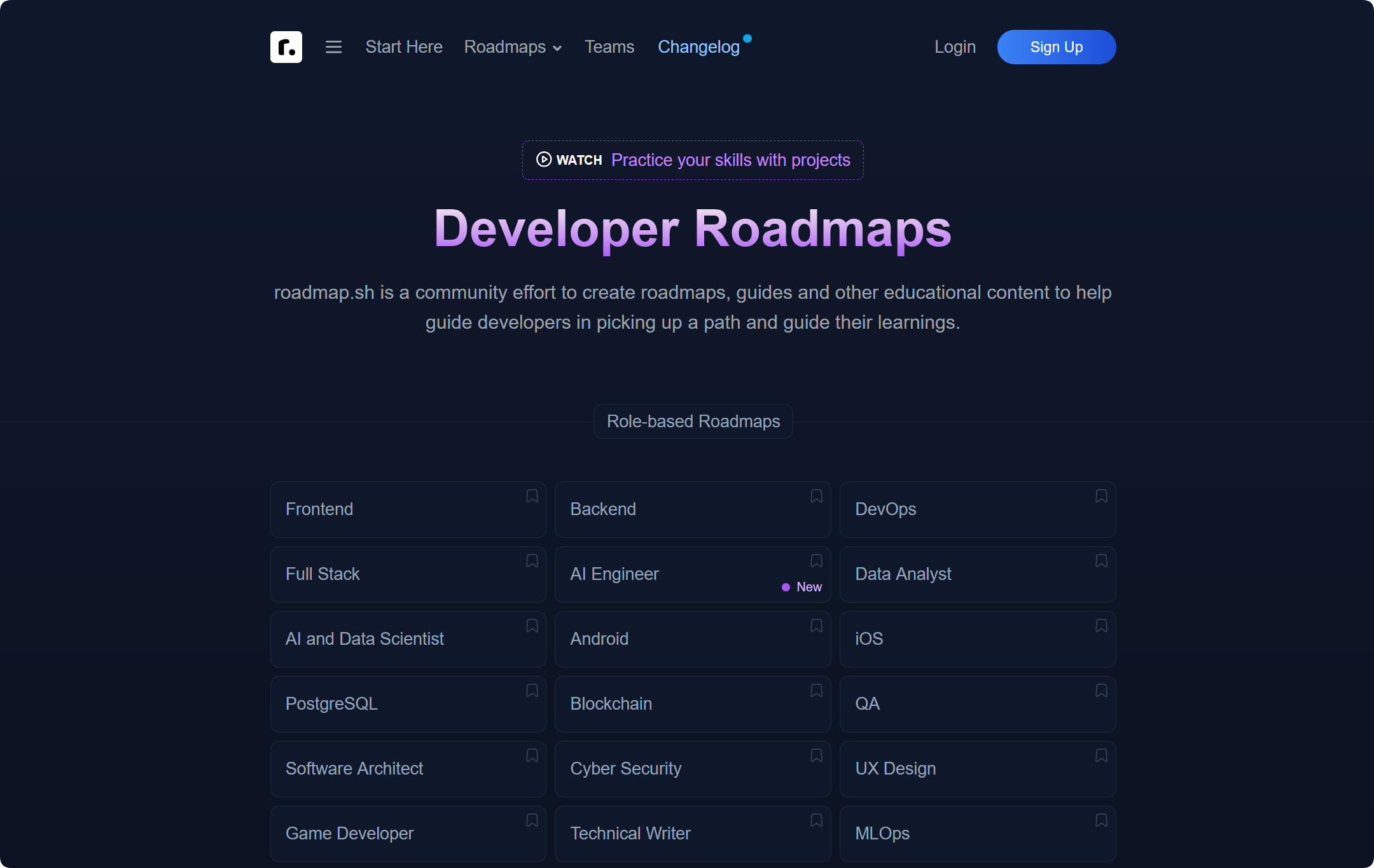Image resolution: width=1374 pixels, height=868 pixels.
Task: Expand the Roadmaps dropdown menu
Action: (513, 47)
